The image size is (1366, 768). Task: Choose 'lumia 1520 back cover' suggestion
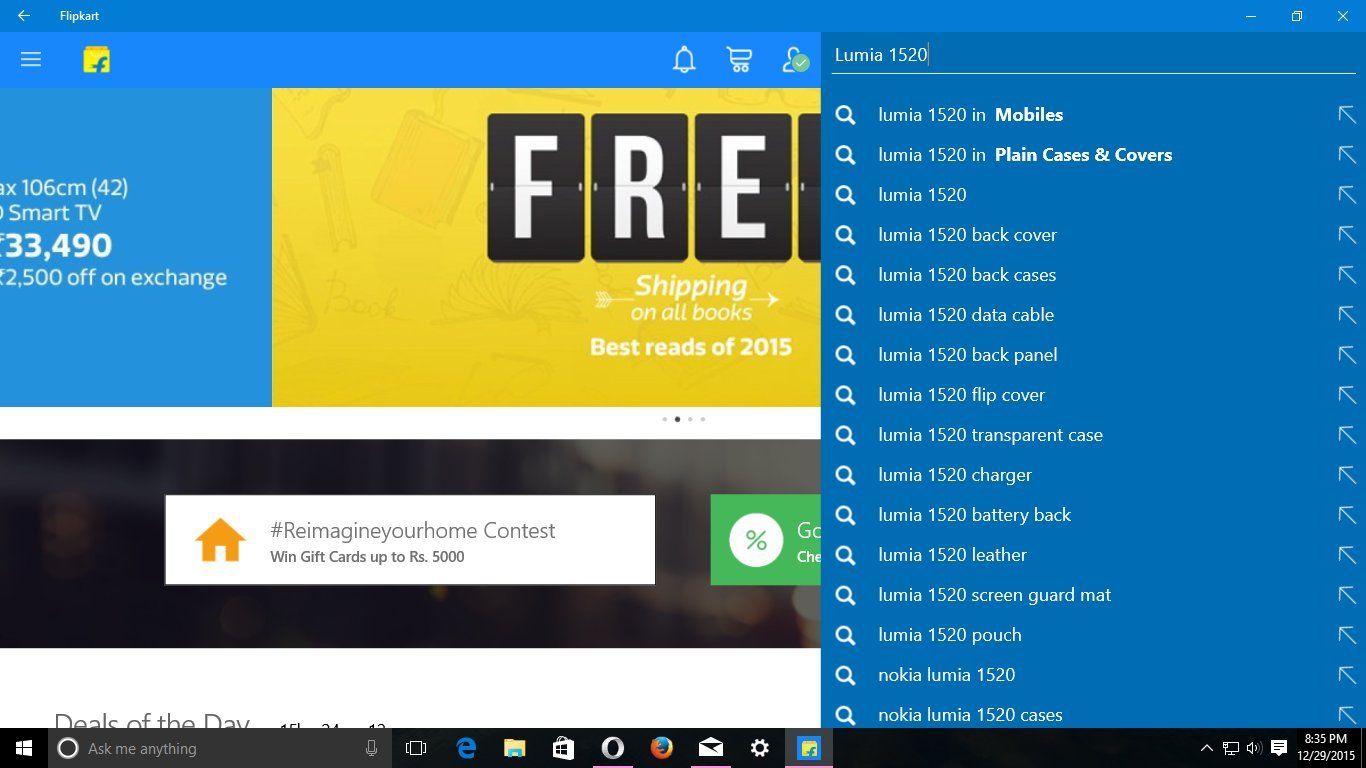(x=1093, y=235)
